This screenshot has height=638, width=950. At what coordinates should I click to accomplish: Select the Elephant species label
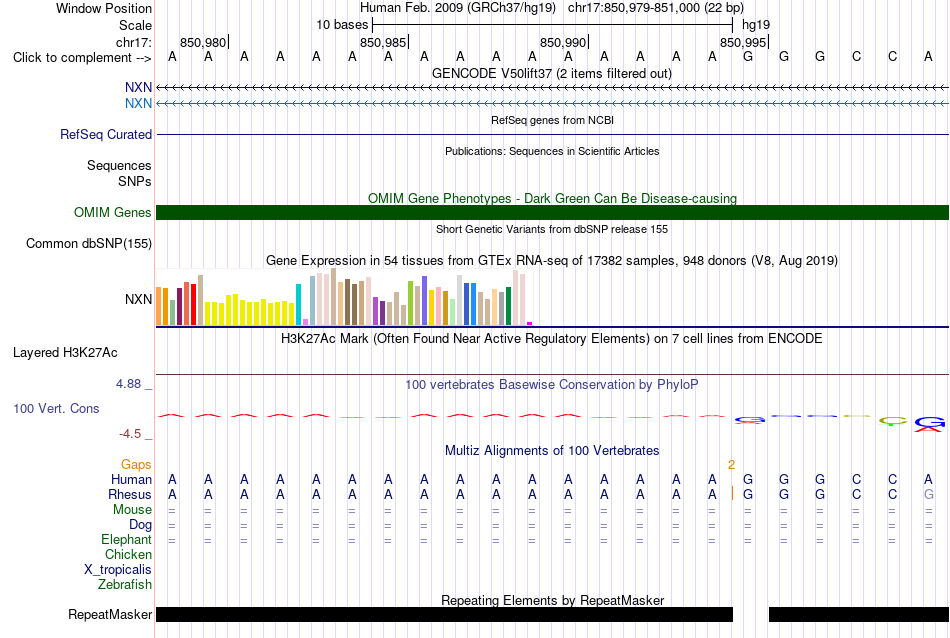click(127, 539)
